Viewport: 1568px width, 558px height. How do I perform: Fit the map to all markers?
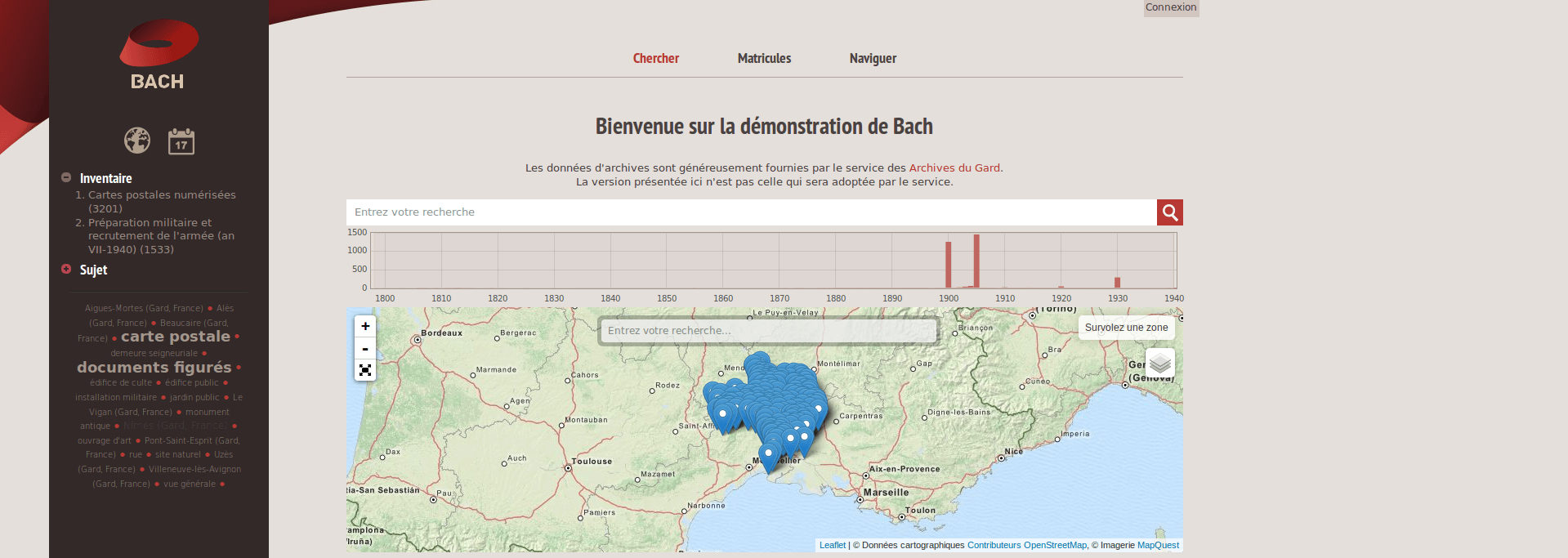[x=365, y=370]
